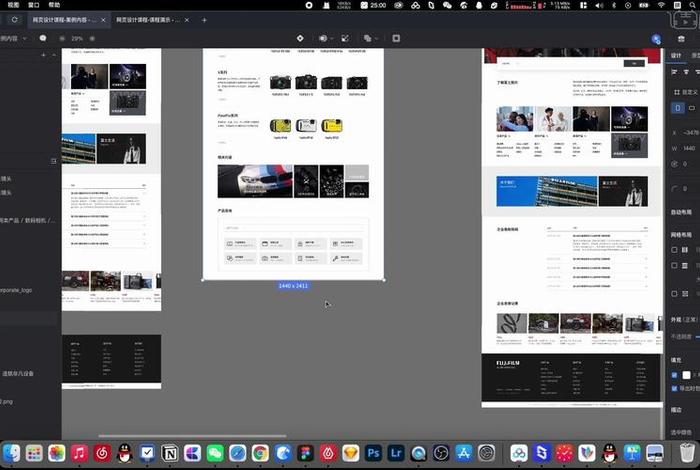Select the highlighted portrait frame orientation button
This screenshot has width=700, height=470.
[678, 108]
